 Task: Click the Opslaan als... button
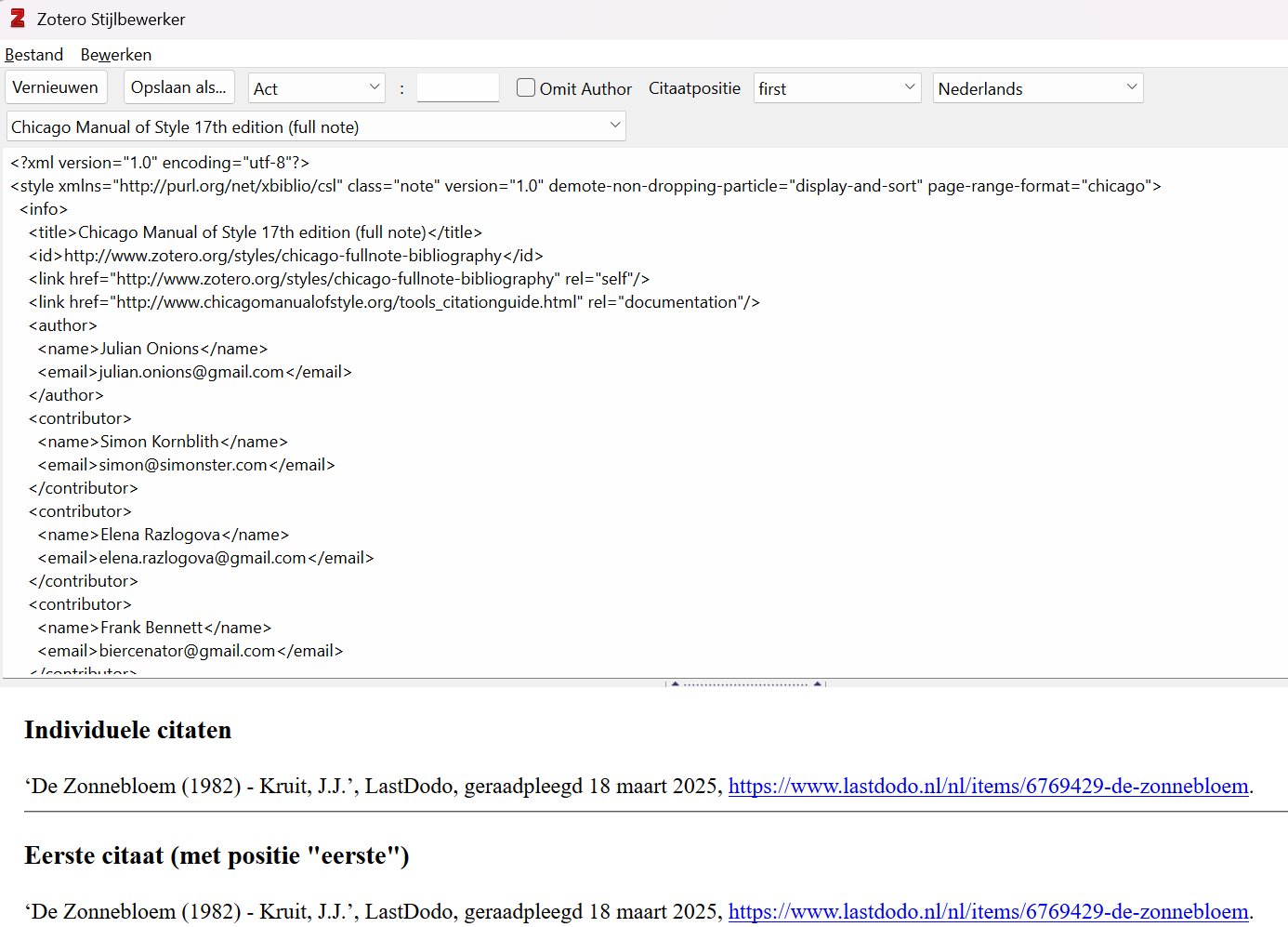point(178,87)
